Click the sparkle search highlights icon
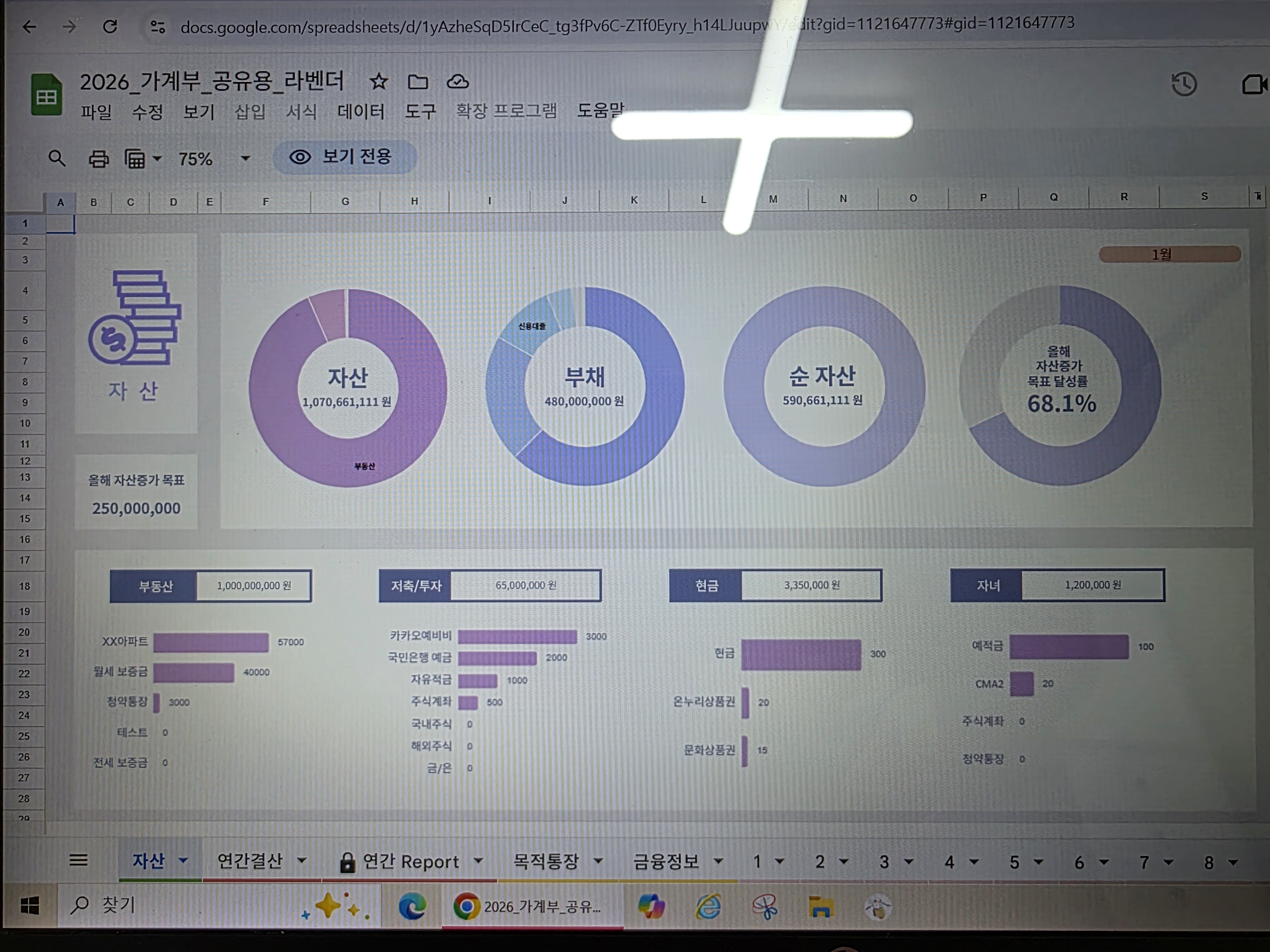The image size is (1270, 952). click(337, 907)
